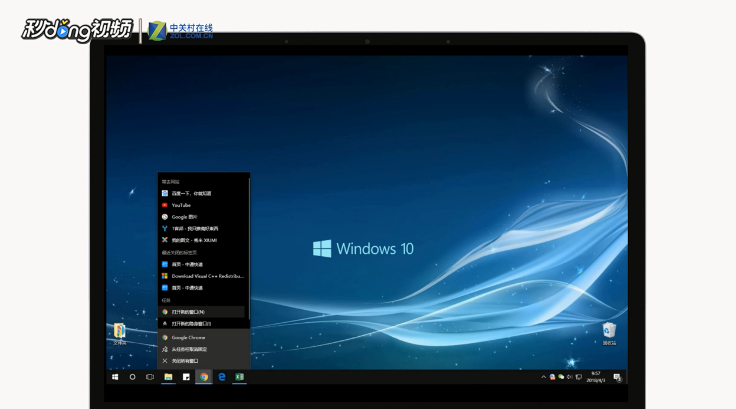Open the YouTube entry in the jump list
Viewport: 736px width, 409px height.
(x=202, y=205)
